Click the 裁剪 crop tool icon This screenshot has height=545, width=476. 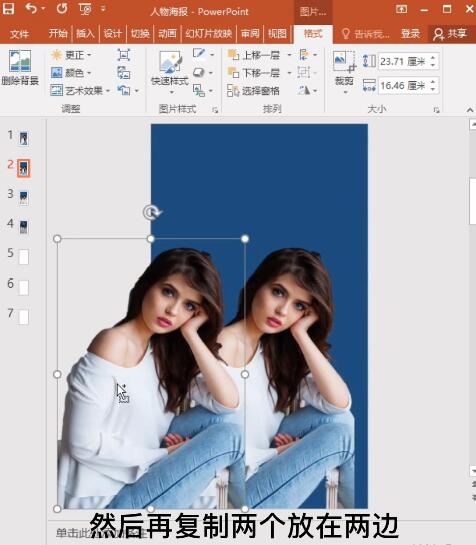pyautogui.click(x=344, y=62)
